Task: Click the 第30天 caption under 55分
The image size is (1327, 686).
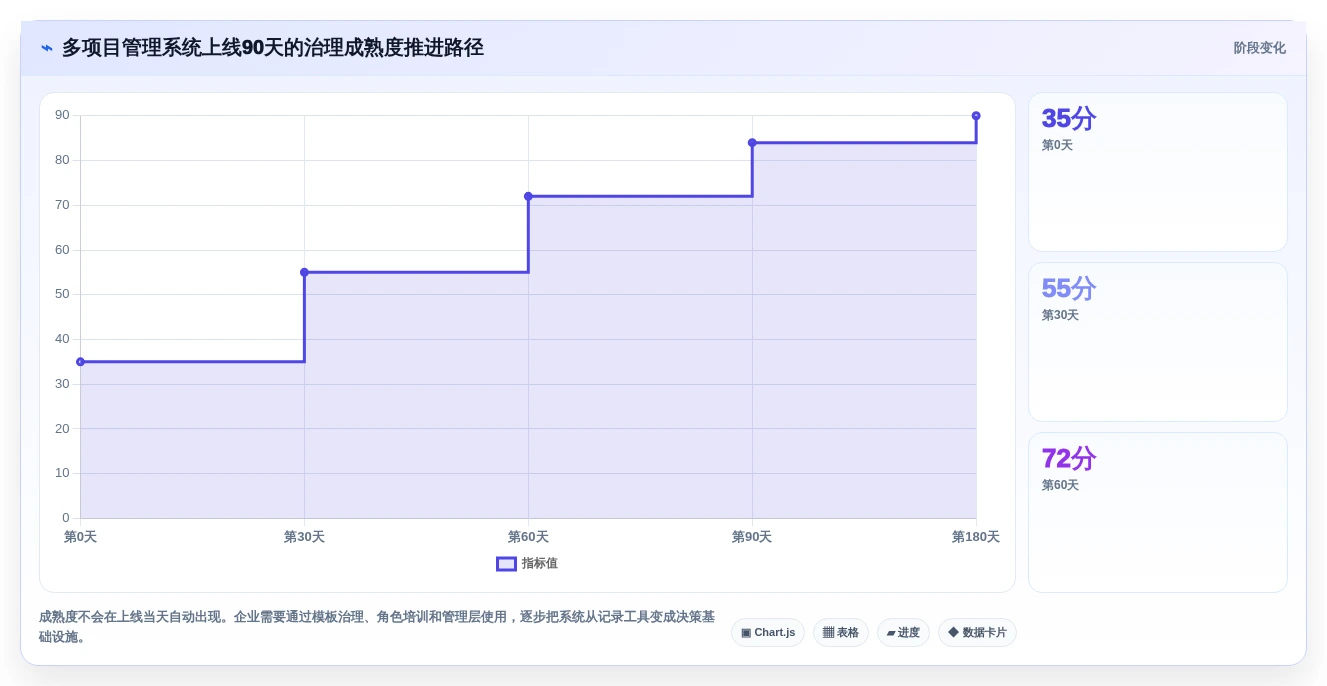Action: click(x=1060, y=315)
